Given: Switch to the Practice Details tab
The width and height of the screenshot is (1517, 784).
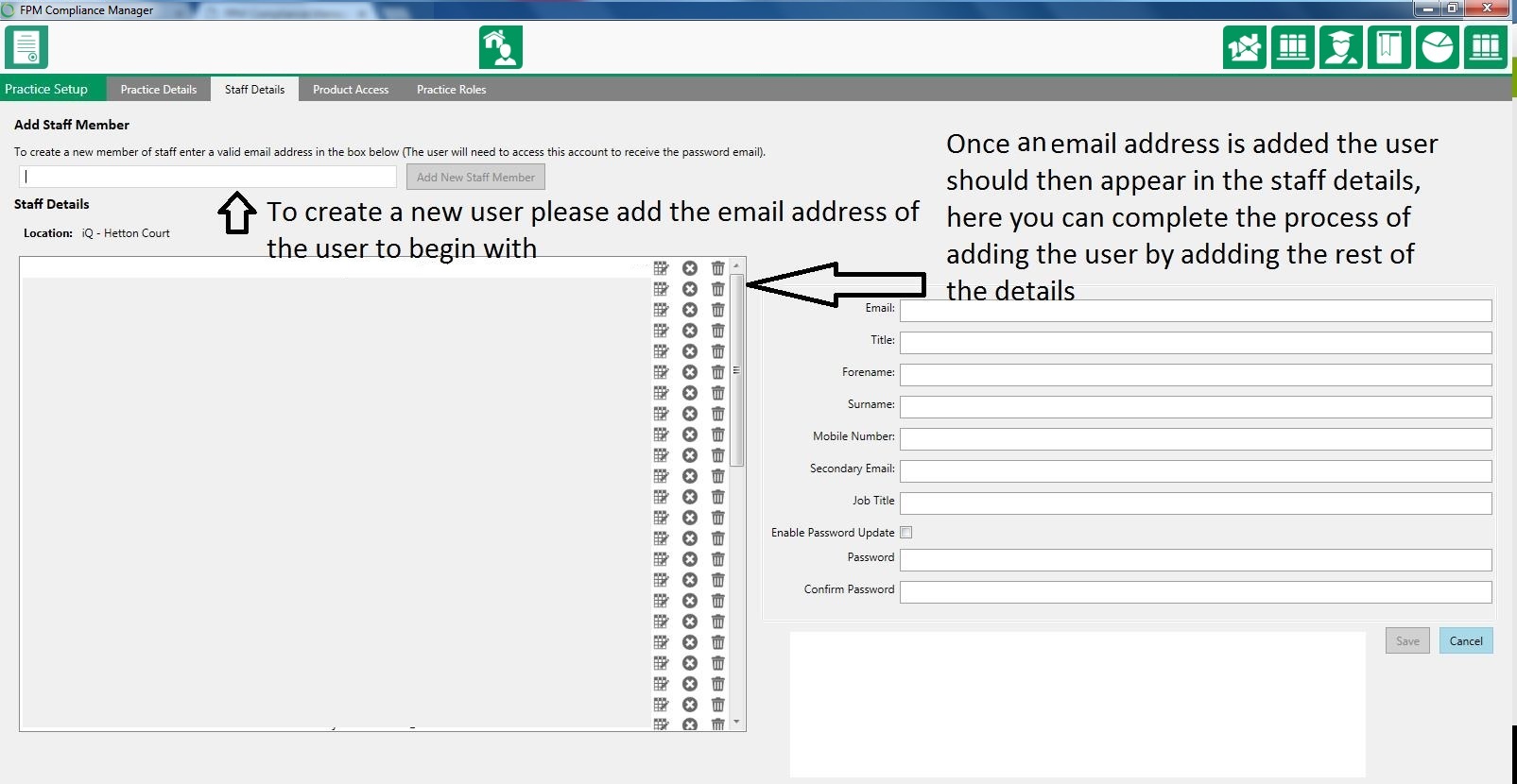Looking at the screenshot, I should 159,90.
